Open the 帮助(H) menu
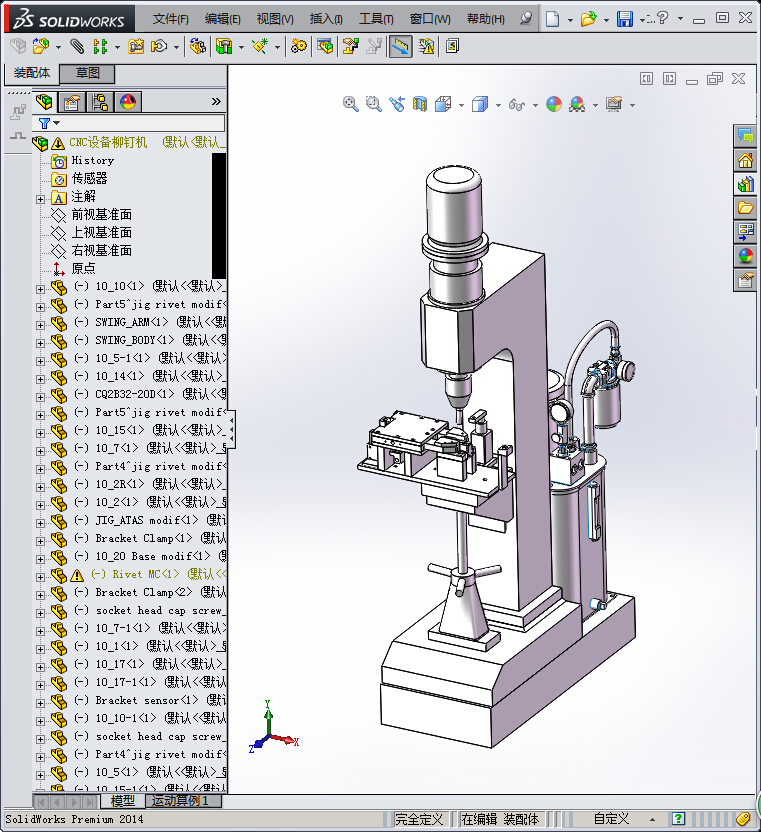Image resolution: width=761 pixels, height=832 pixels. pos(486,19)
